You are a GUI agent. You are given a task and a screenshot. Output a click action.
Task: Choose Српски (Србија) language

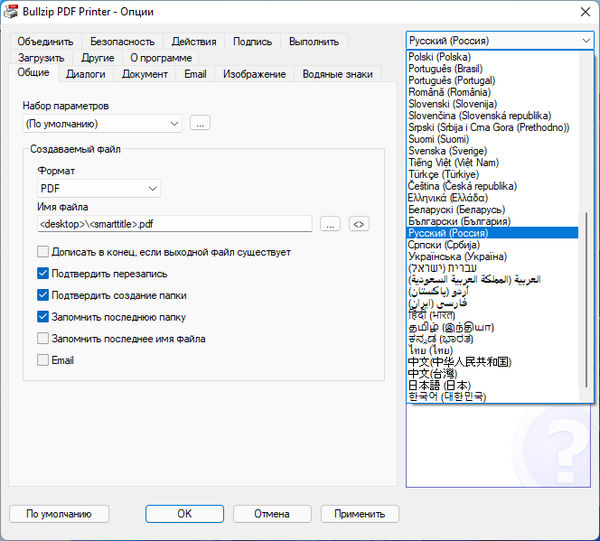pyautogui.click(x=492, y=245)
